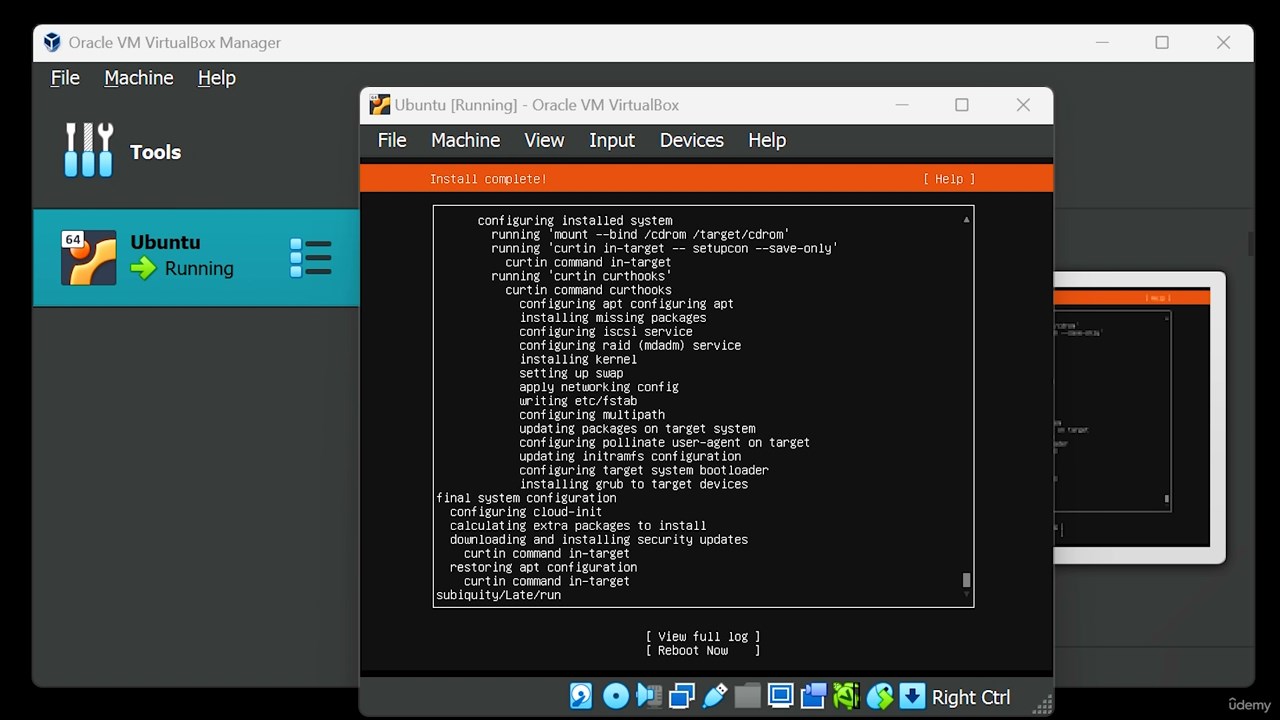
Task: Click 'restoring apt configuration' log line
Action: (x=543, y=567)
